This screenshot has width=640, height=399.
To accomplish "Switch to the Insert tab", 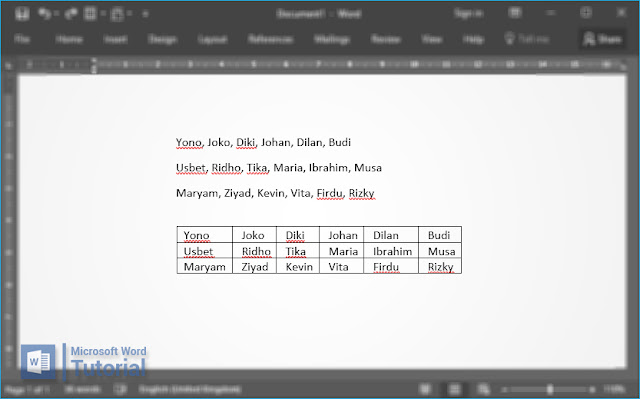I will [x=116, y=39].
